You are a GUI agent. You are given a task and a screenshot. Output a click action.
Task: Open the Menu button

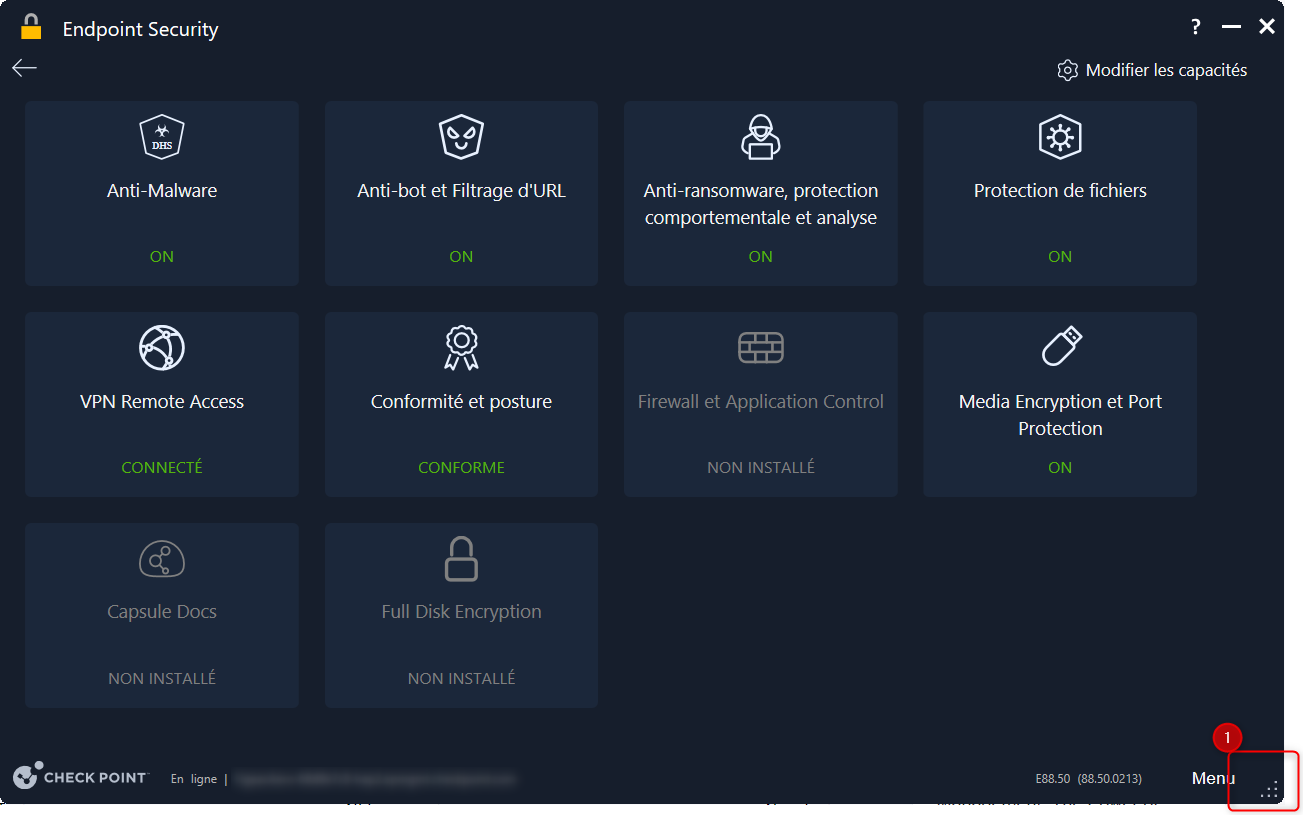(1213, 778)
